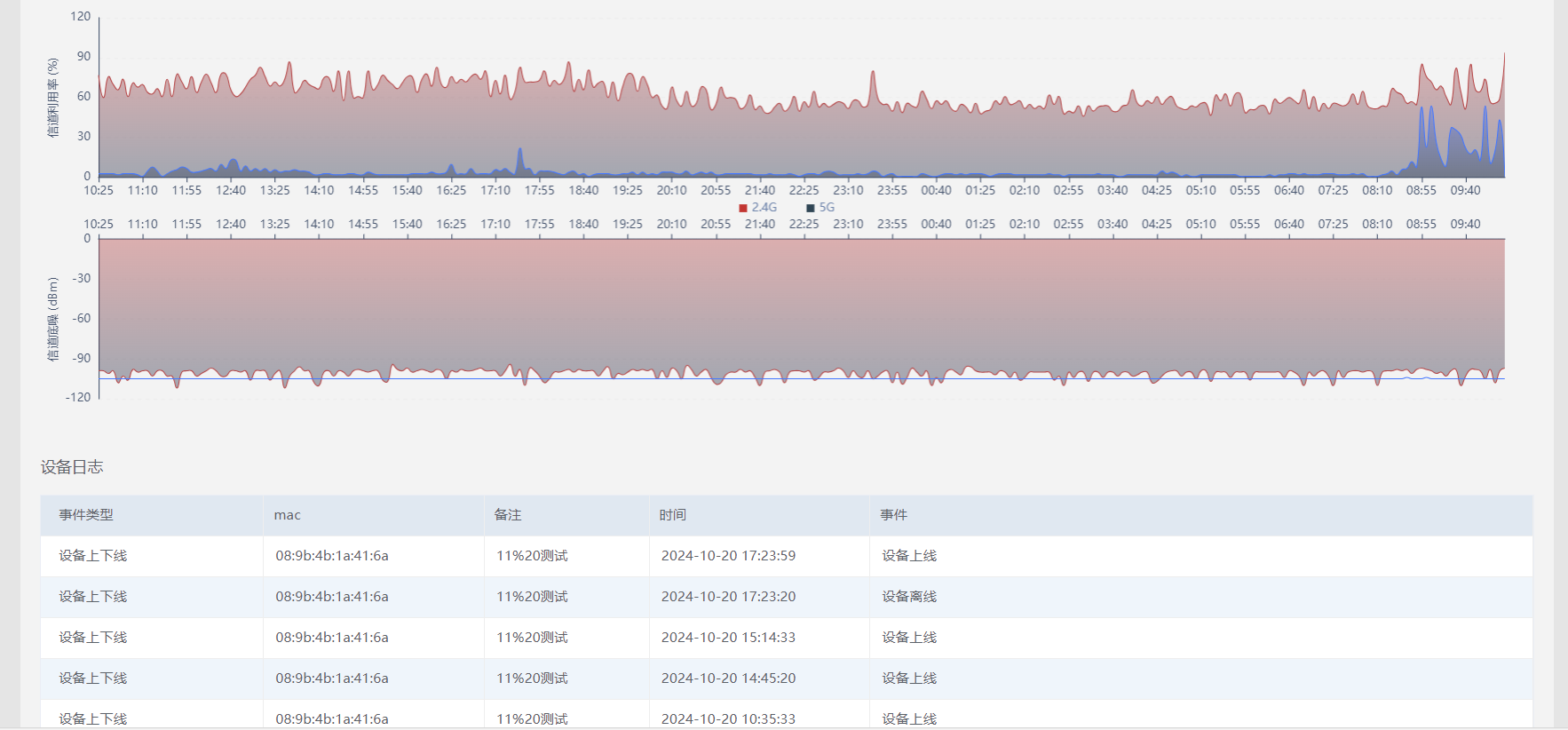Screen dimensions: 1568x730
Task: Click 设备上下线 type in the 17:23:20 row
Action: pyautogui.click(x=93, y=597)
